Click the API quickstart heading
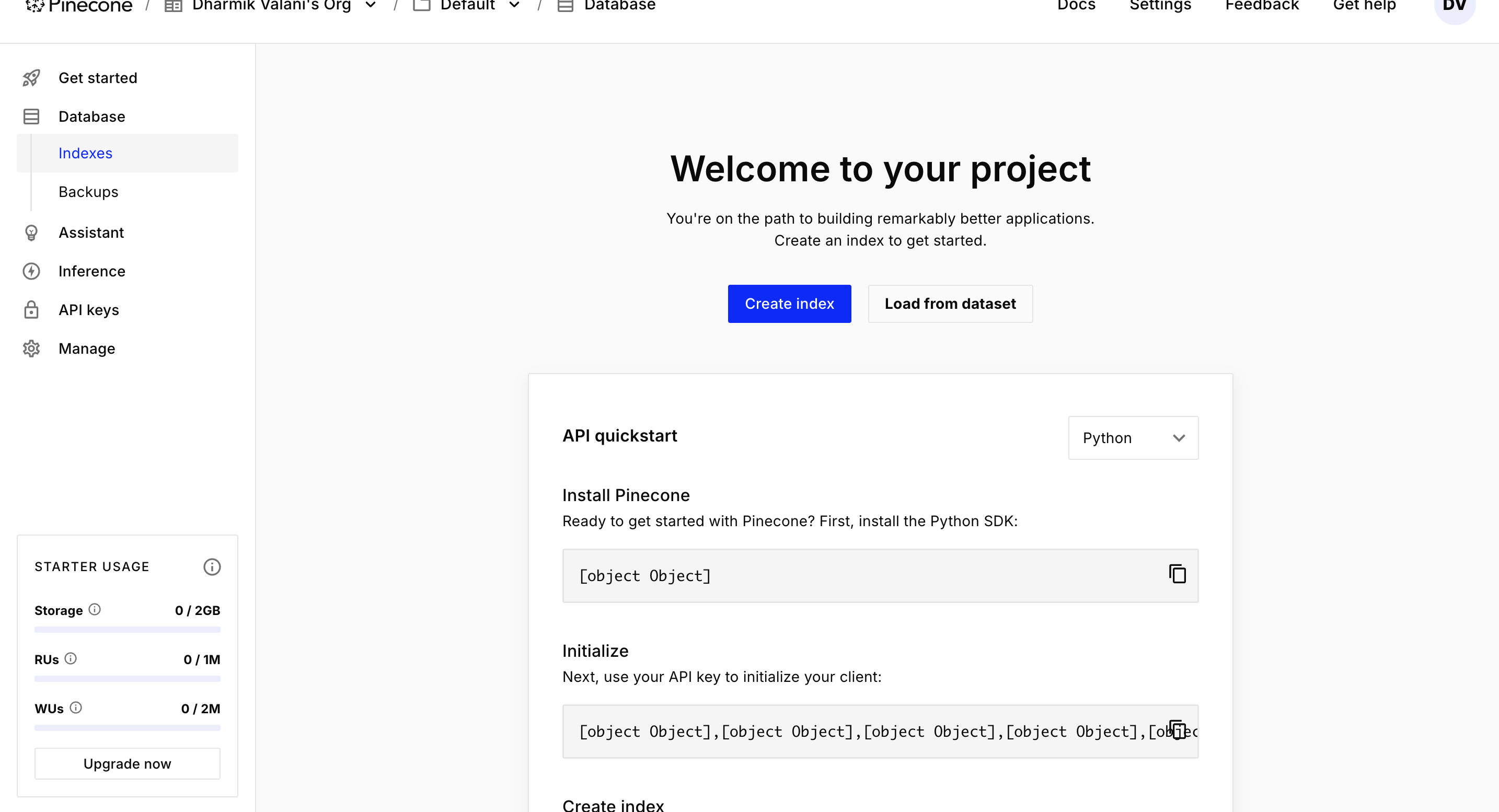Image resolution: width=1499 pixels, height=812 pixels. pyautogui.click(x=620, y=436)
